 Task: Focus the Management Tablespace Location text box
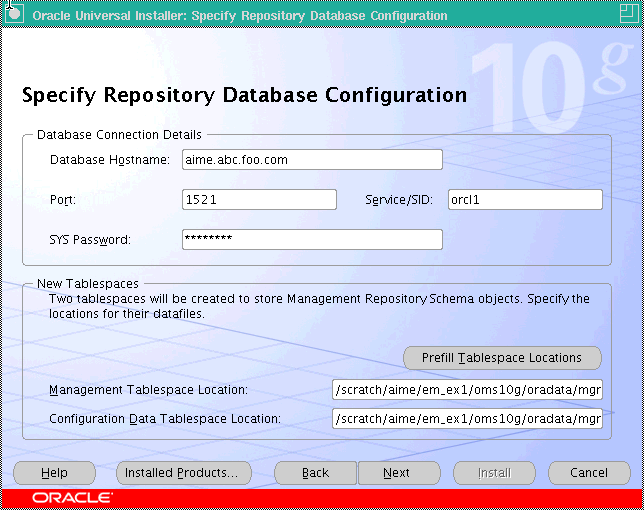tap(468, 390)
